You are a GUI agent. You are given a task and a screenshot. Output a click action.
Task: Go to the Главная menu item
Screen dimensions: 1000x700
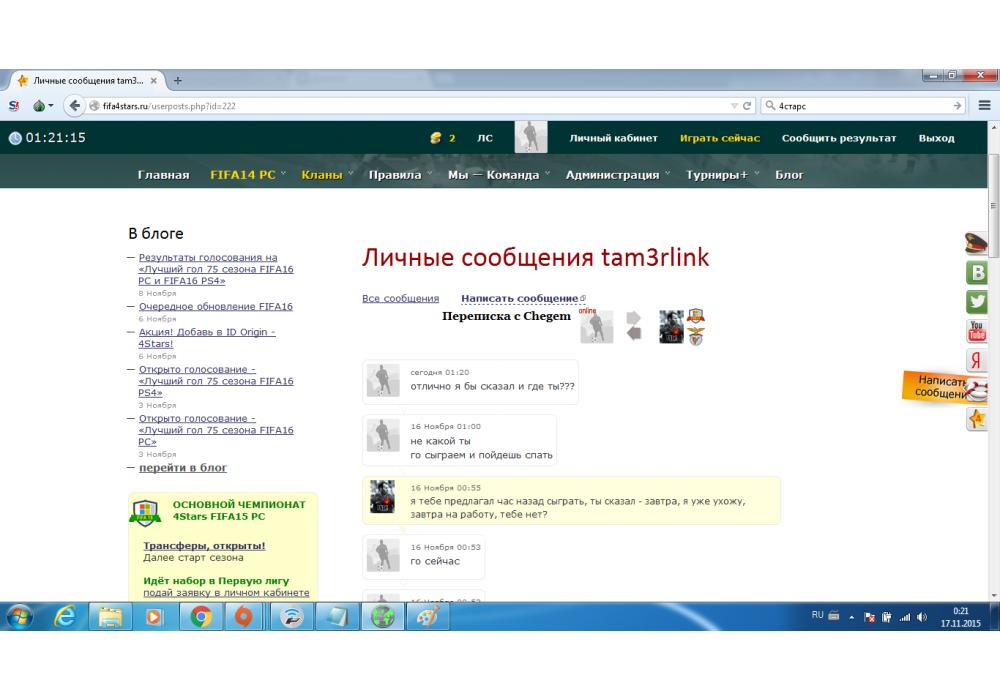pyautogui.click(x=163, y=175)
